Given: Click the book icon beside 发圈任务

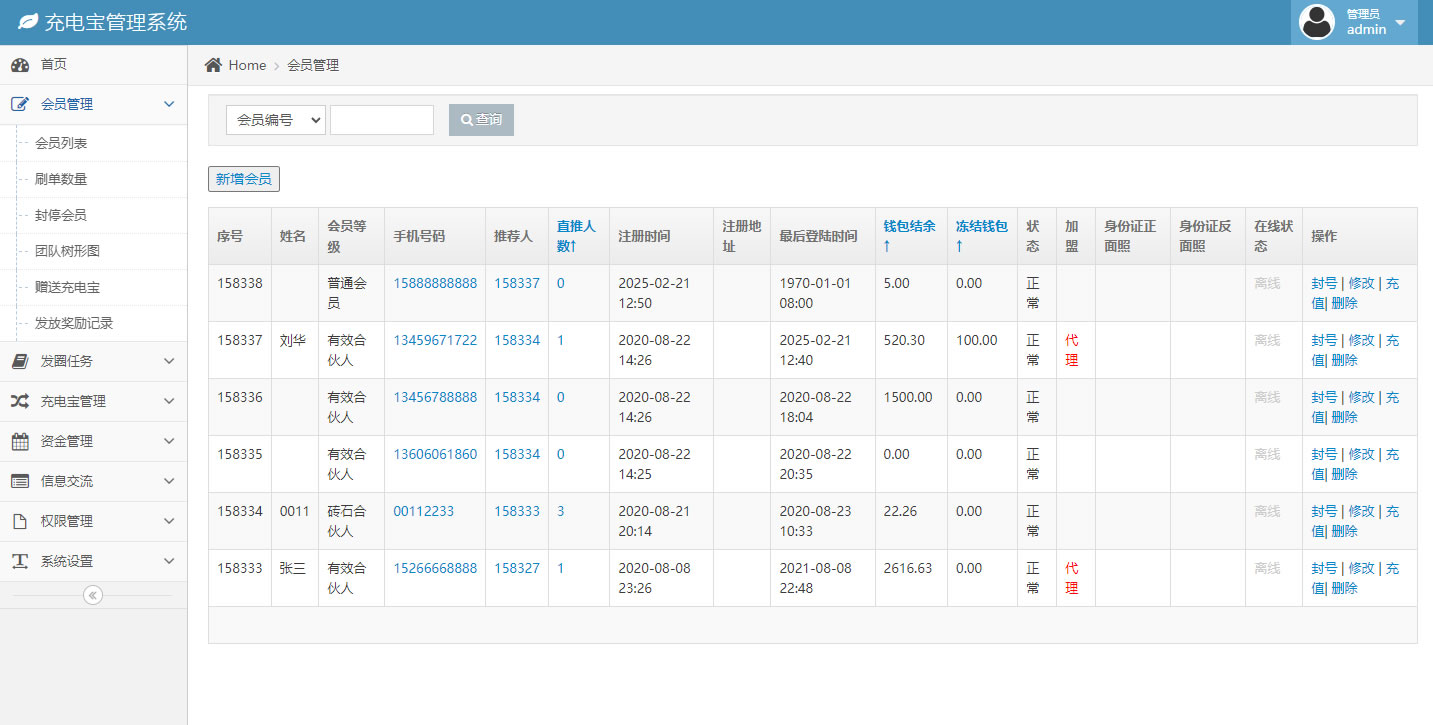Looking at the screenshot, I should pyautogui.click(x=20, y=361).
